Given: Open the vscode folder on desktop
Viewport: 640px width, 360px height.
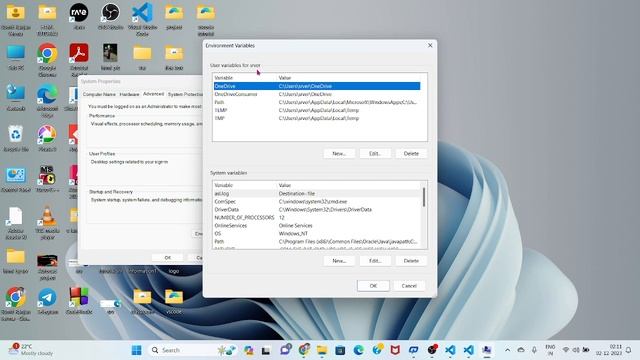Looking at the screenshot, I should 174,301.
